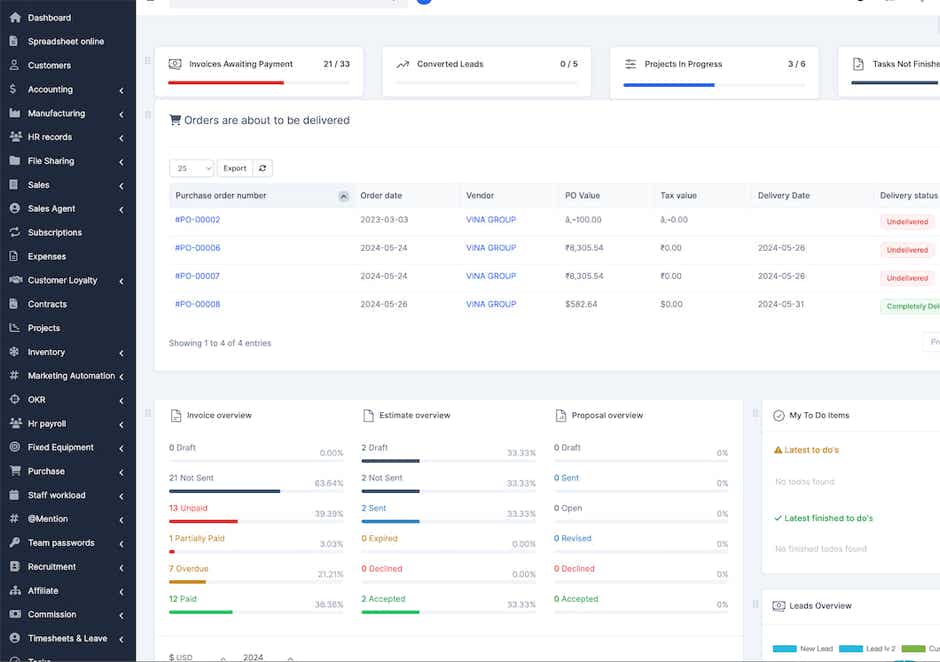Viewport: 940px width, 662px height.
Task: Click the shopping cart icon beside Orders heading
Action: pos(174,119)
